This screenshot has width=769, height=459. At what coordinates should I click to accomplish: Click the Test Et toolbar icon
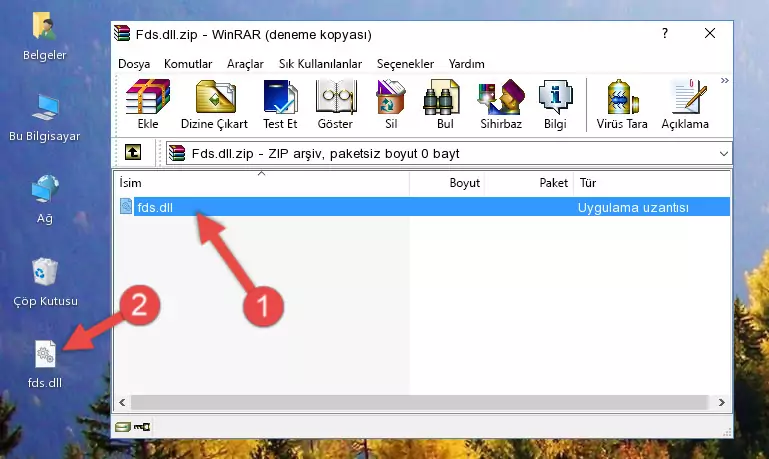pyautogui.click(x=280, y=104)
